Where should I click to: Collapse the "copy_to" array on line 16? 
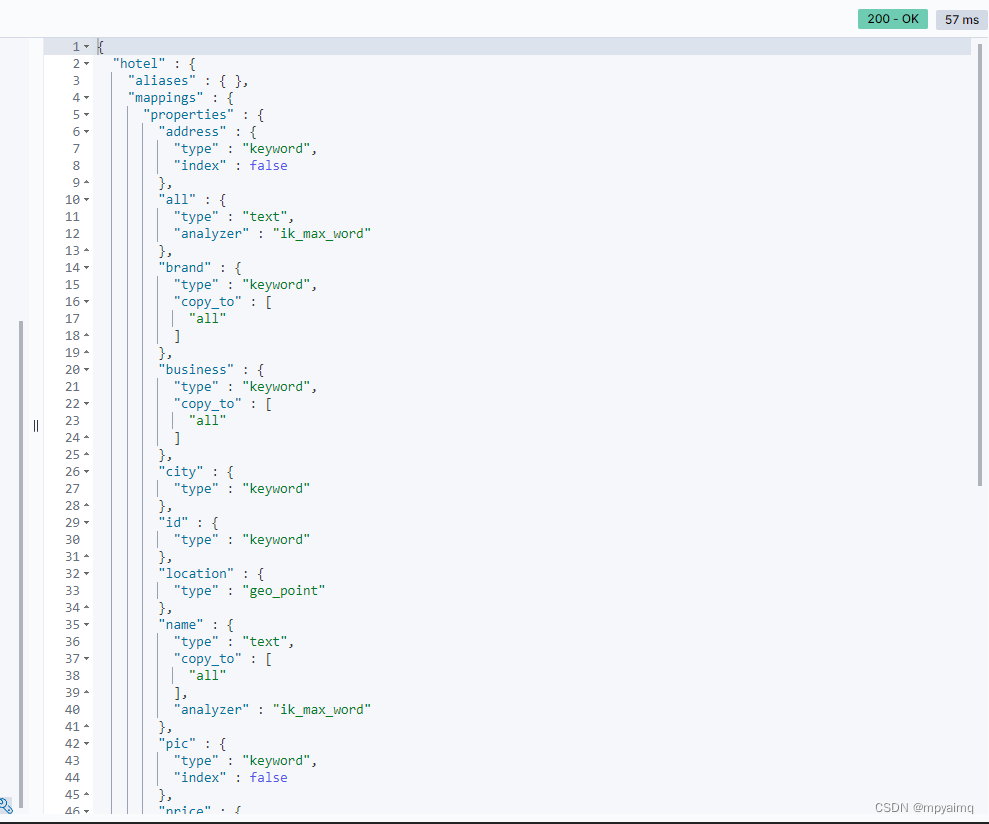pyautogui.click(x=86, y=301)
